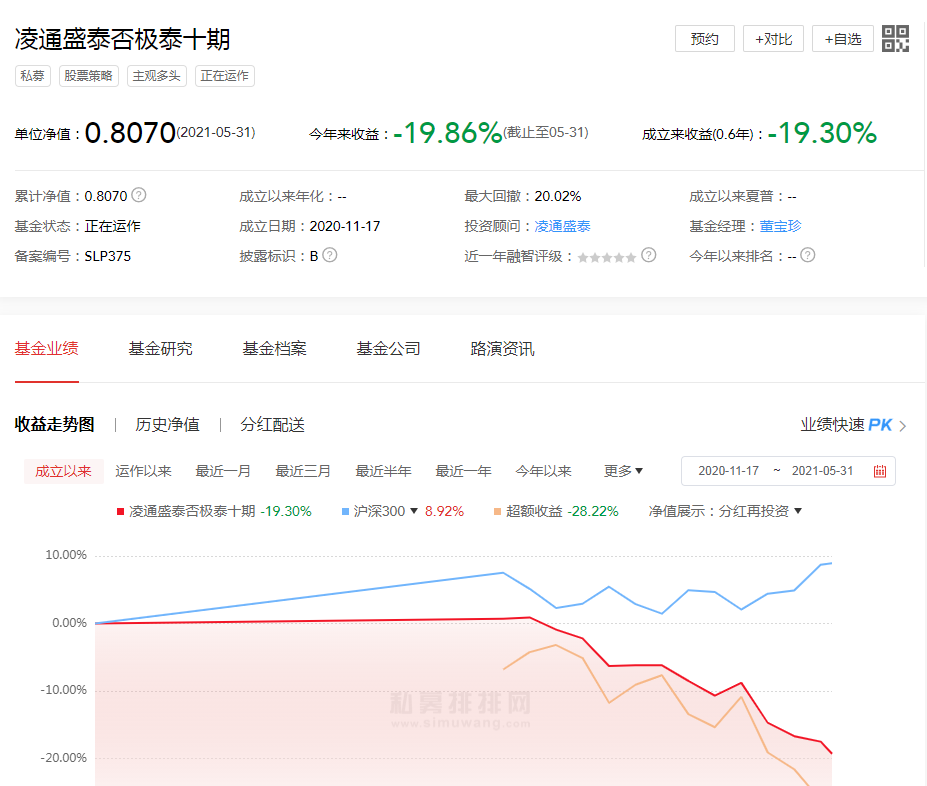Select the 运作以来 time range
This screenshot has width=927, height=786.
tap(143, 471)
